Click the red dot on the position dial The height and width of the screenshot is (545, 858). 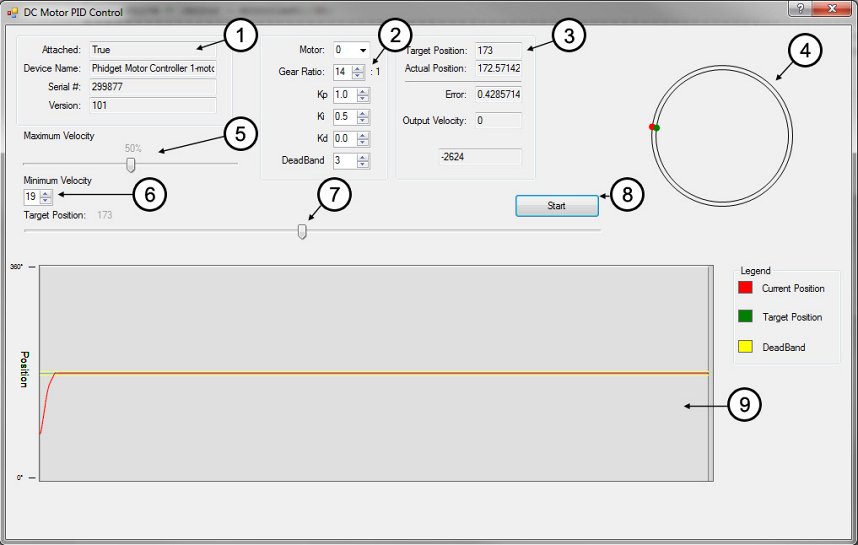click(x=652, y=127)
